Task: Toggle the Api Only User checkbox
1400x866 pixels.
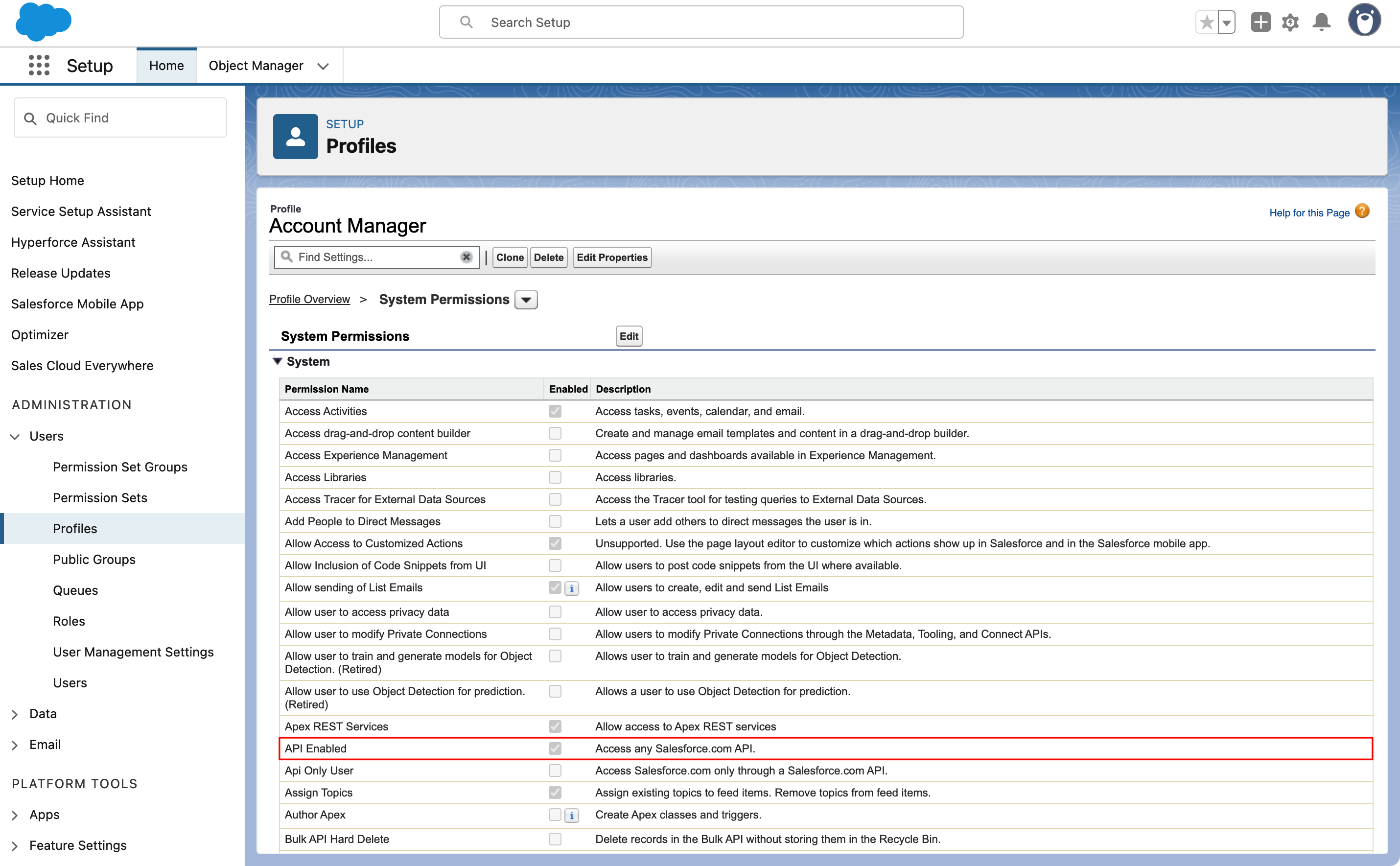Action: pyautogui.click(x=555, y=771)
